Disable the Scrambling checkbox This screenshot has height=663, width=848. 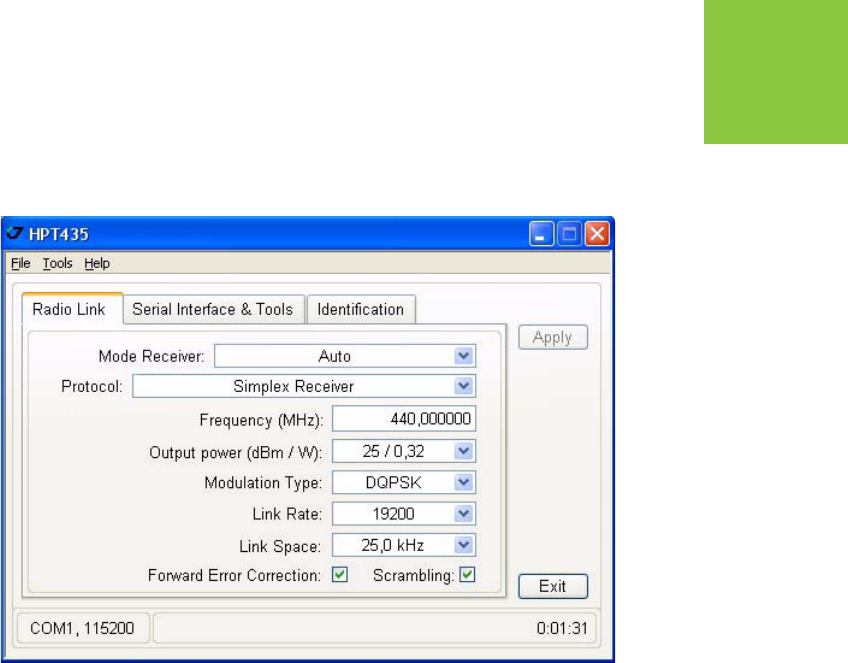pyautogui.click(x=467, y=575)
